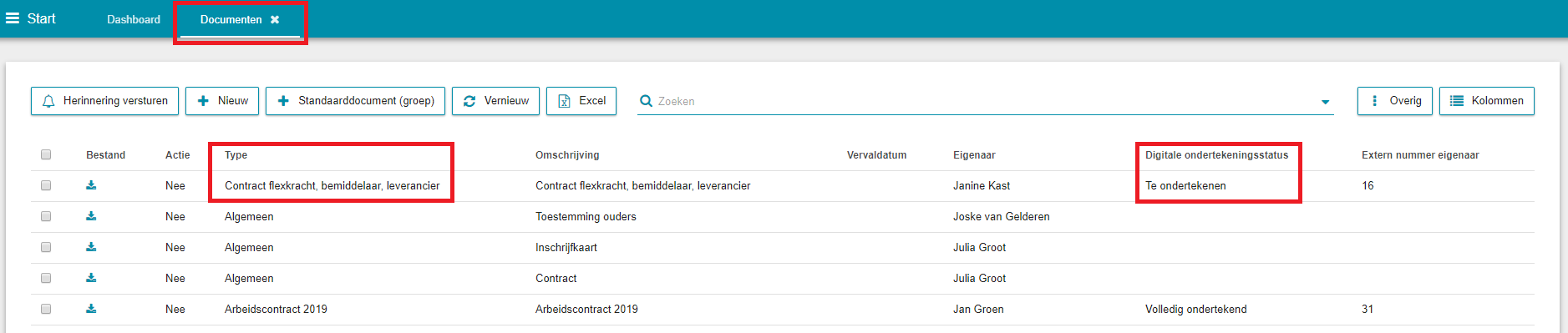The width and height of the screenshot is (1568, 333).
Task: Switch to the Dashboard tab
Action: click(x=134, y=19)
